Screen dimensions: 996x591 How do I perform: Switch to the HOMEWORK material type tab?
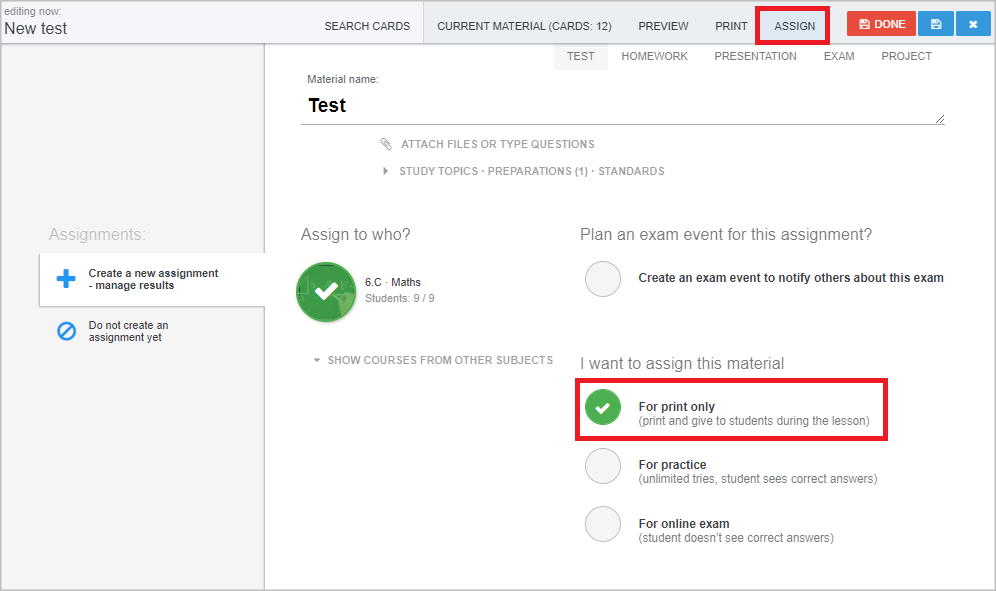point(654,56)
